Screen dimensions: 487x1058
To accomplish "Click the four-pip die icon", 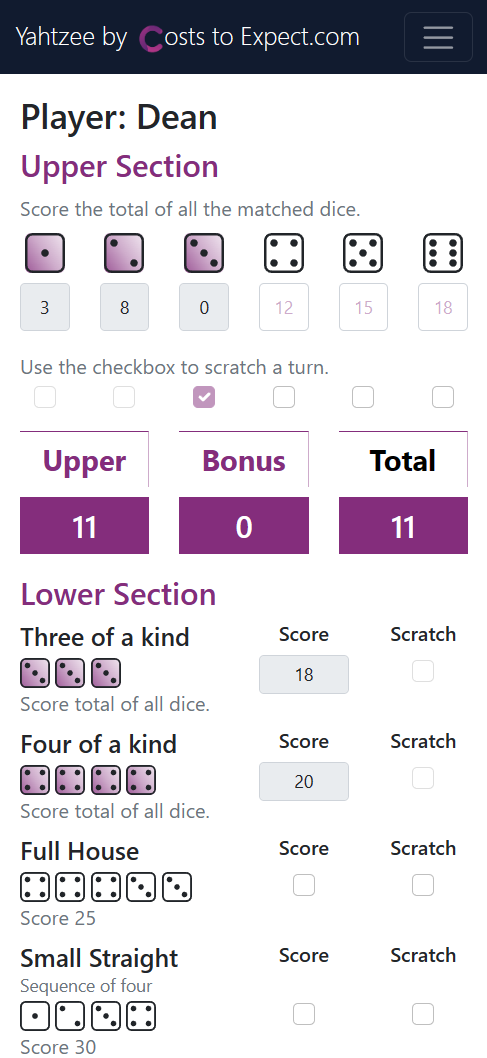I will pos(283,253).
